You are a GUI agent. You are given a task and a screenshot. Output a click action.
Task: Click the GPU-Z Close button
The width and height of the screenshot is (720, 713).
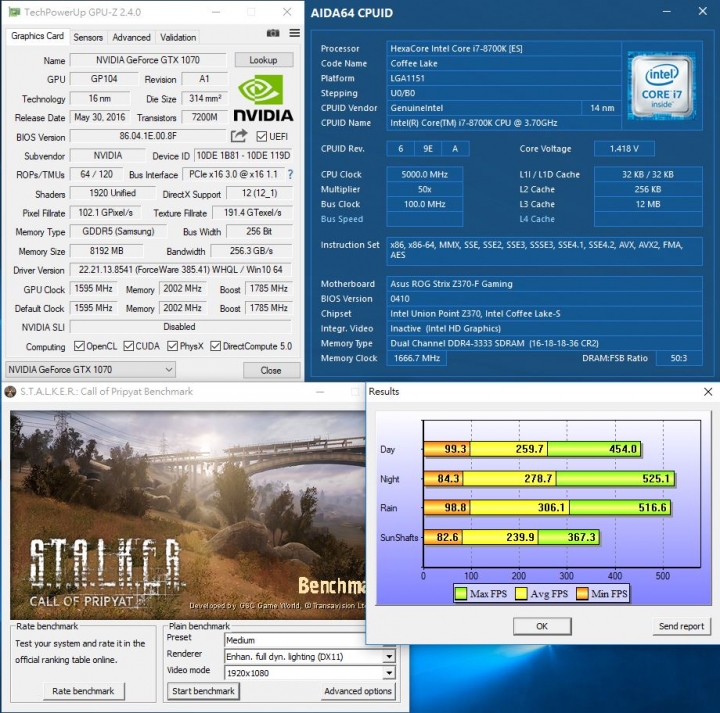point(271,370)
